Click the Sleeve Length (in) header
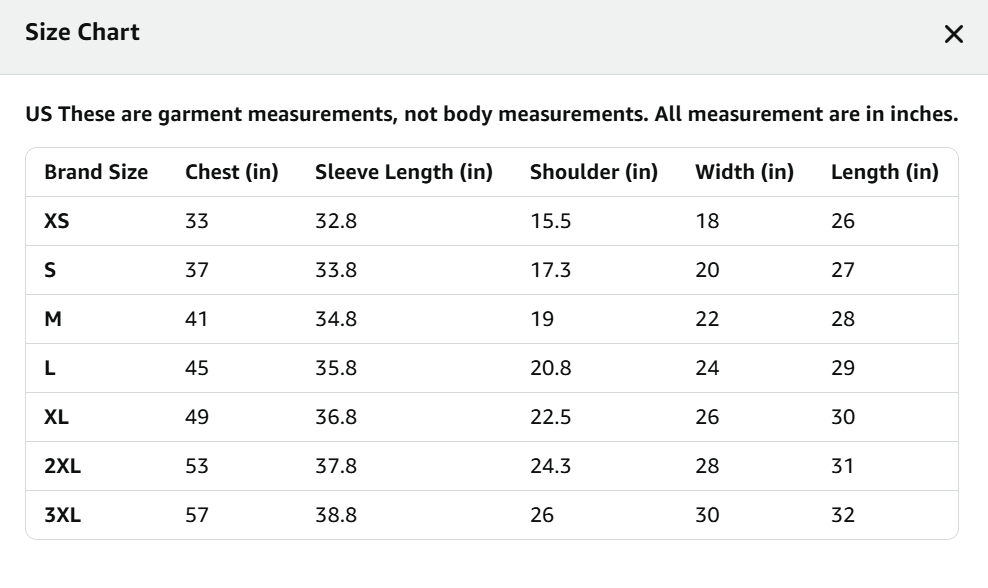The height and width of the screenshot is (588, 988). pos(404,172)
